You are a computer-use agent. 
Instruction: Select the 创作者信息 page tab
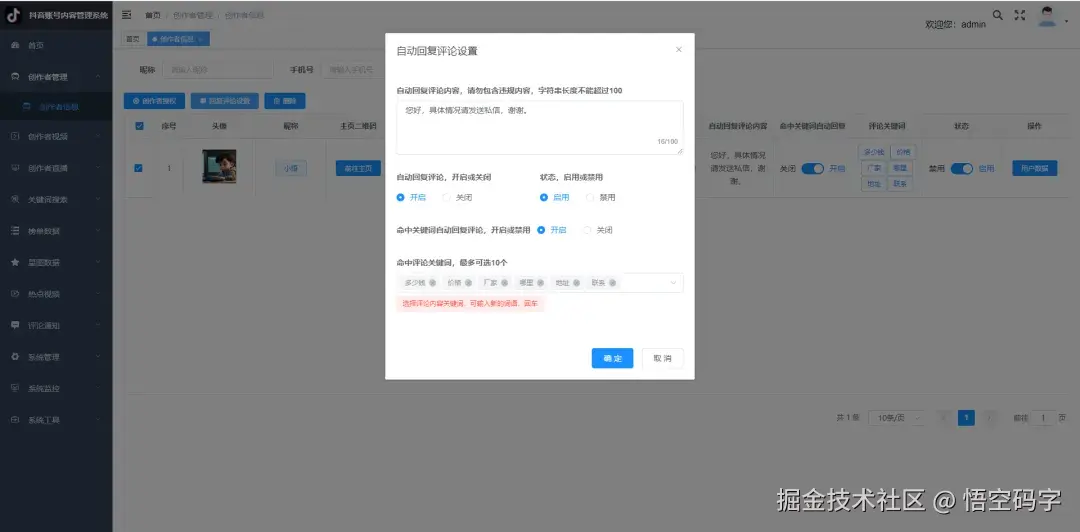pyautogui.click(x=178, y=39)
